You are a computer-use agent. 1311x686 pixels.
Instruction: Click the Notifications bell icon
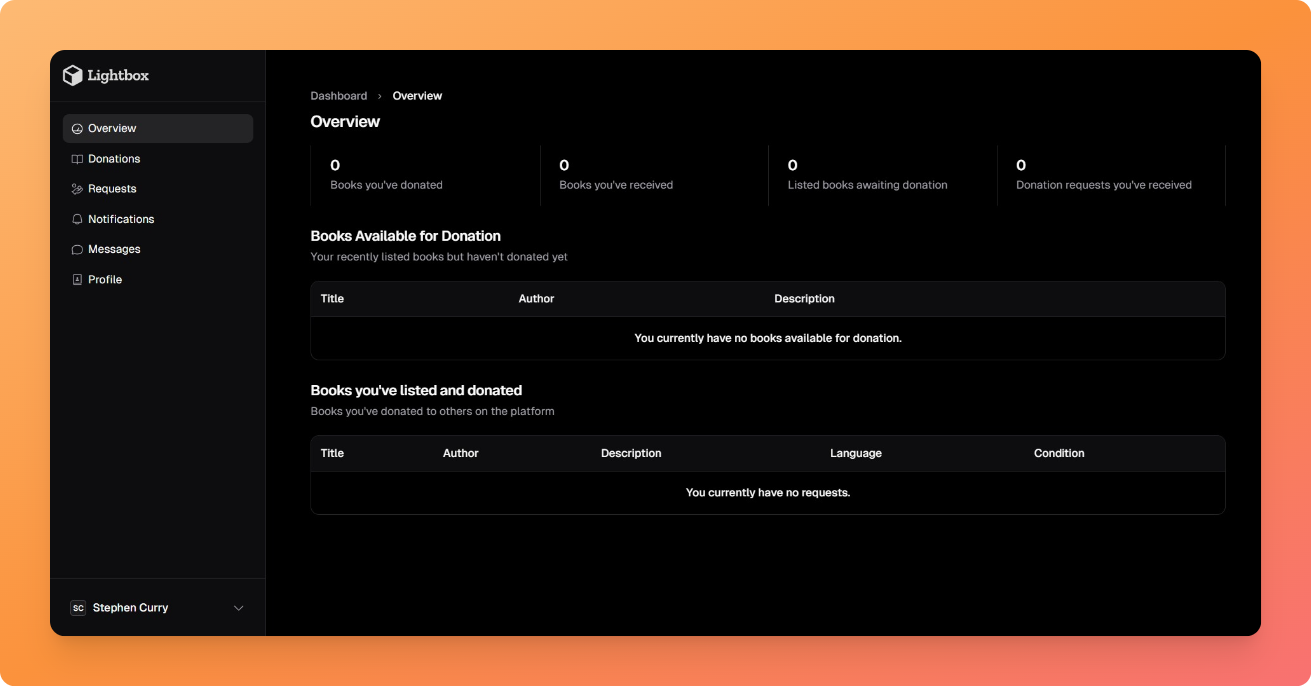tap(77, 219)
